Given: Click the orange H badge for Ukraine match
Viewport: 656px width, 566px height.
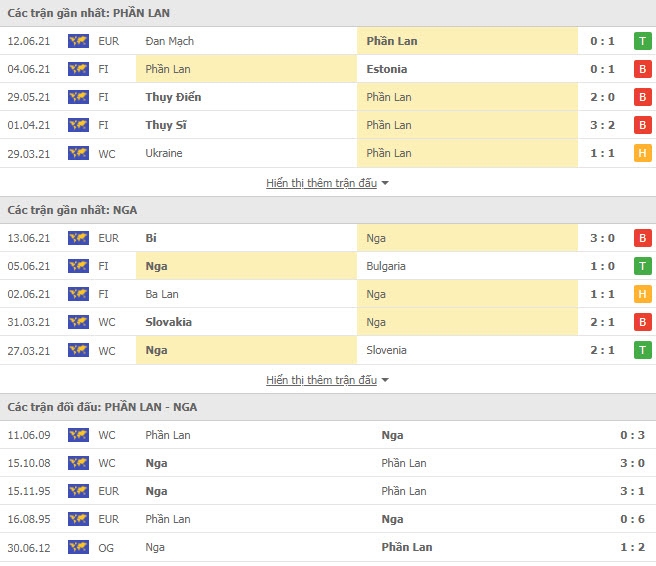Looking at the screenshot, I should click(642, 153).
